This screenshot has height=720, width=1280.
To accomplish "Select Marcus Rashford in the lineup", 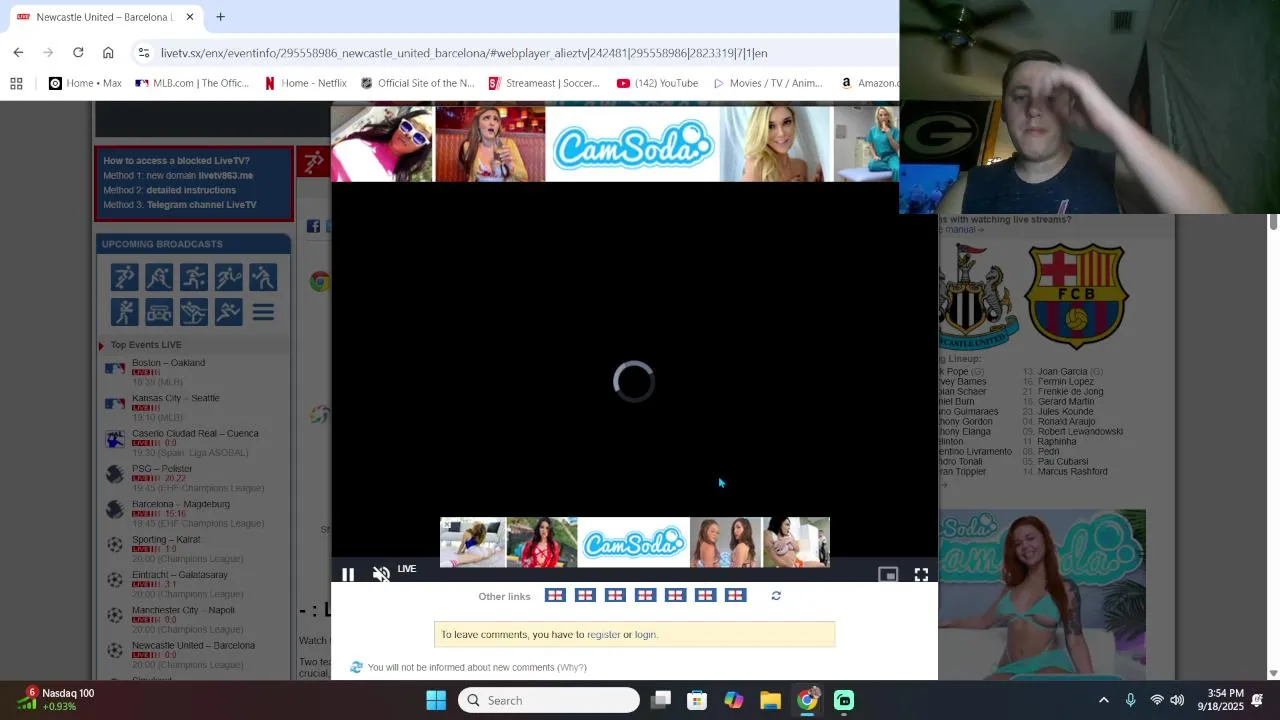I will point(1072,472).
